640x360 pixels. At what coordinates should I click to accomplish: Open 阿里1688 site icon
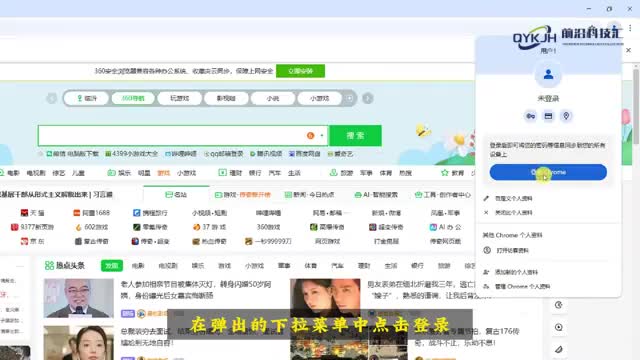pos(77,213)
